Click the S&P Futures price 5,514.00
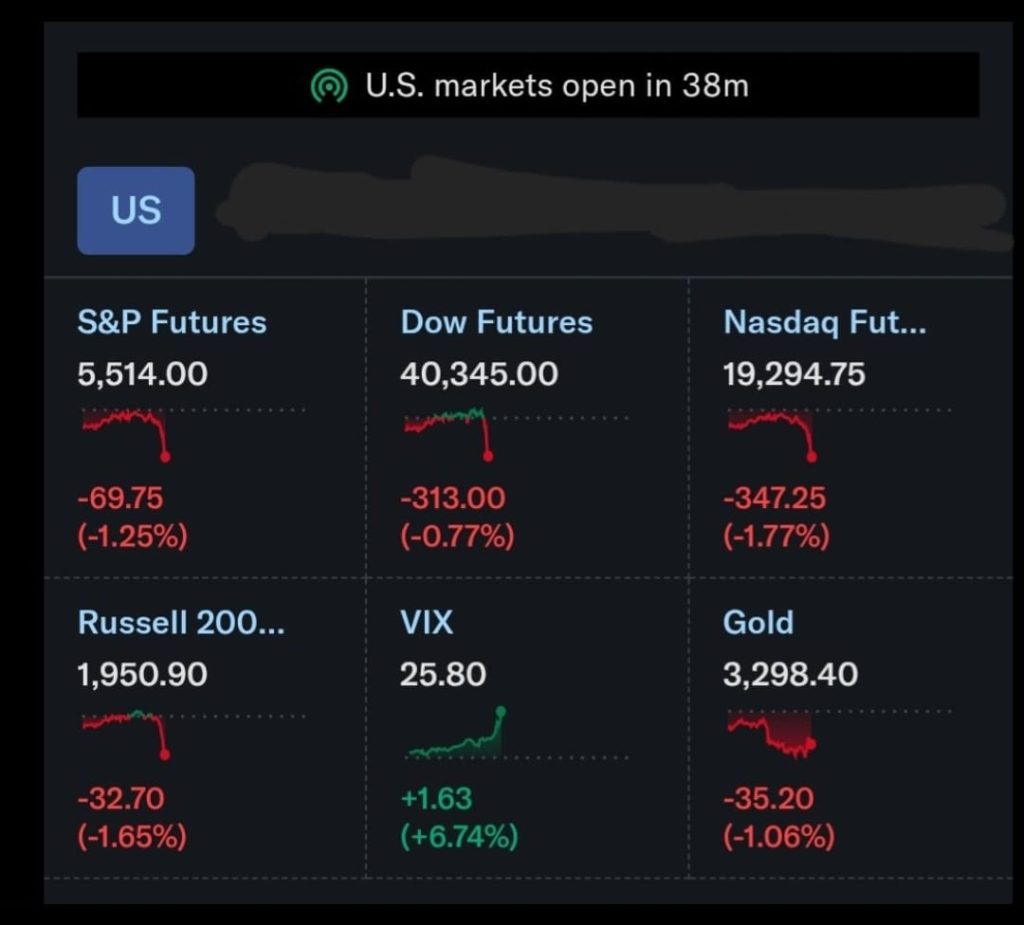This screenshot has width=1024, height=925. (142, 374)
